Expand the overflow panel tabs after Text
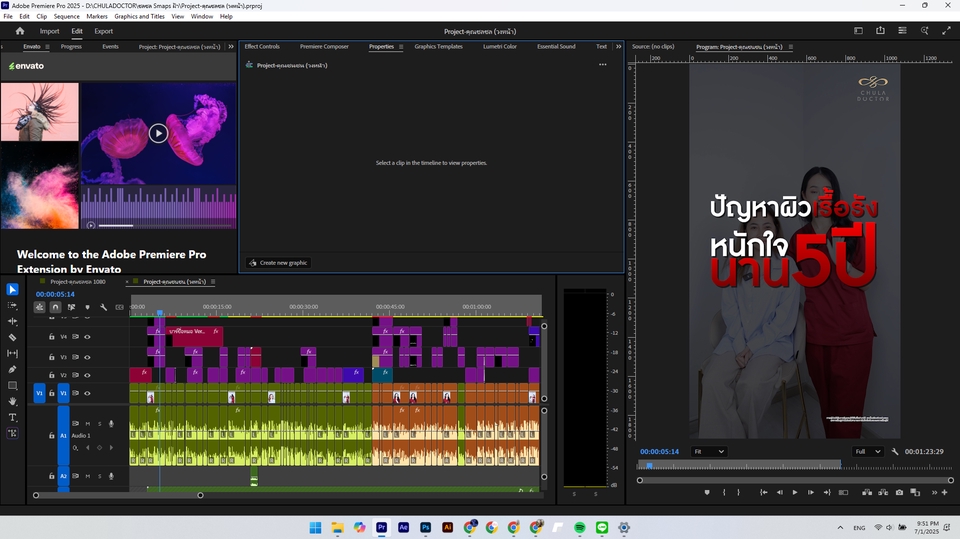Screen dimensions: 960x539 pyautogui.click(x=618, y=46)
